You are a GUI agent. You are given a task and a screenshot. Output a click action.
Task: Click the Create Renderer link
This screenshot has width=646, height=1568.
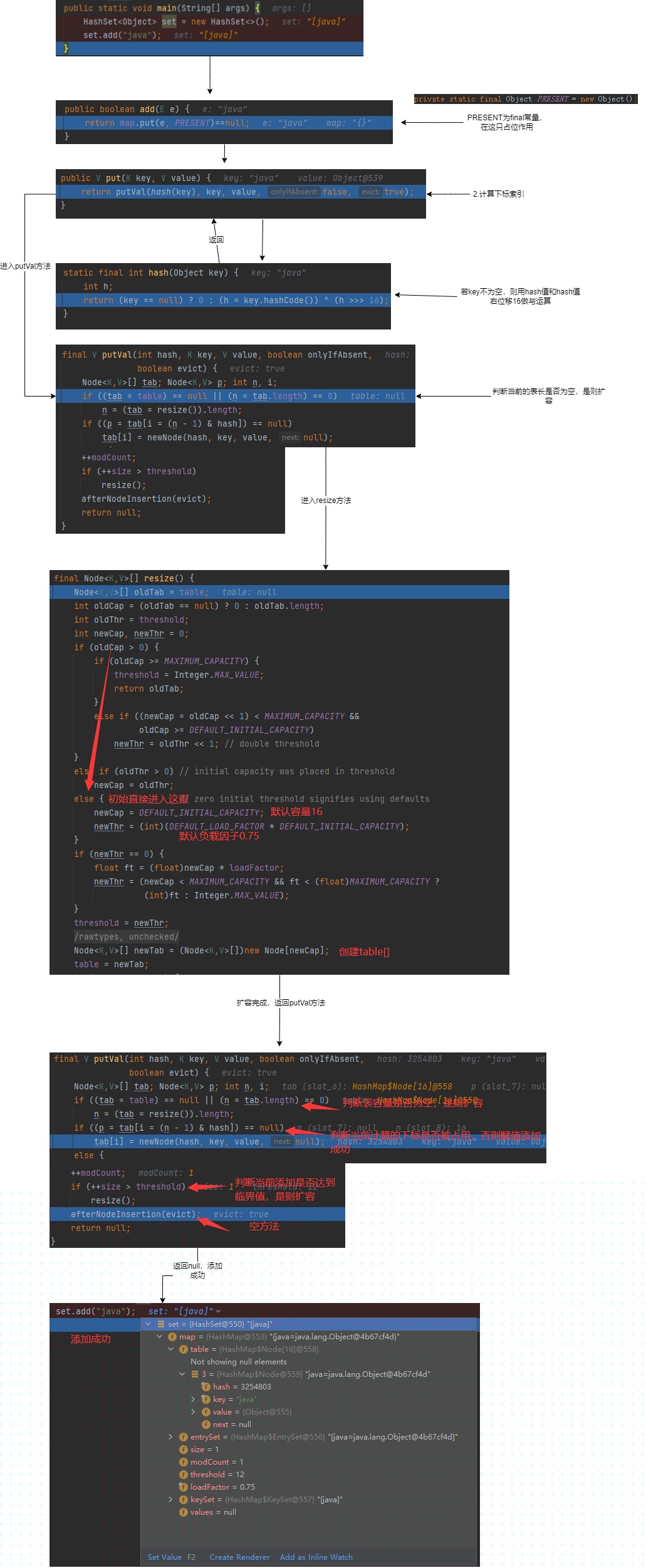tap(239, 1557)
